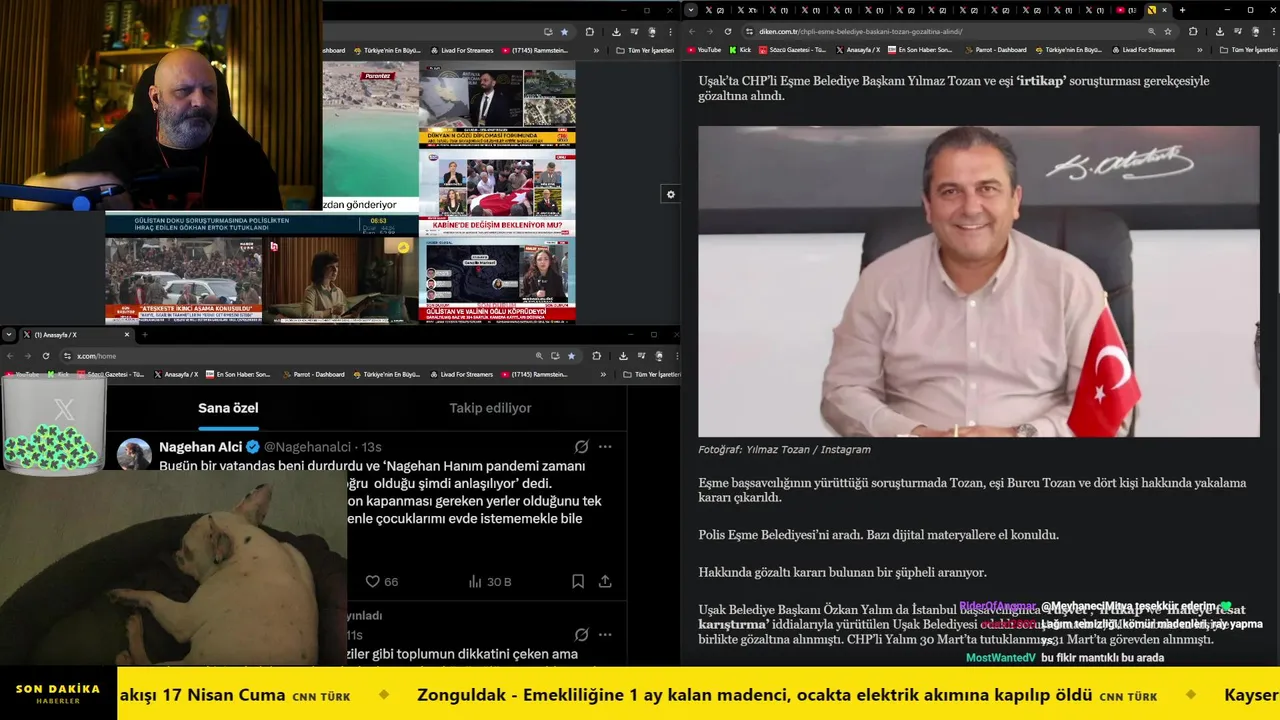Viewport: 1280px width, 720px height.
Task: Switch to the Takip ediliyor timeline tab
Action: (490, 408)
